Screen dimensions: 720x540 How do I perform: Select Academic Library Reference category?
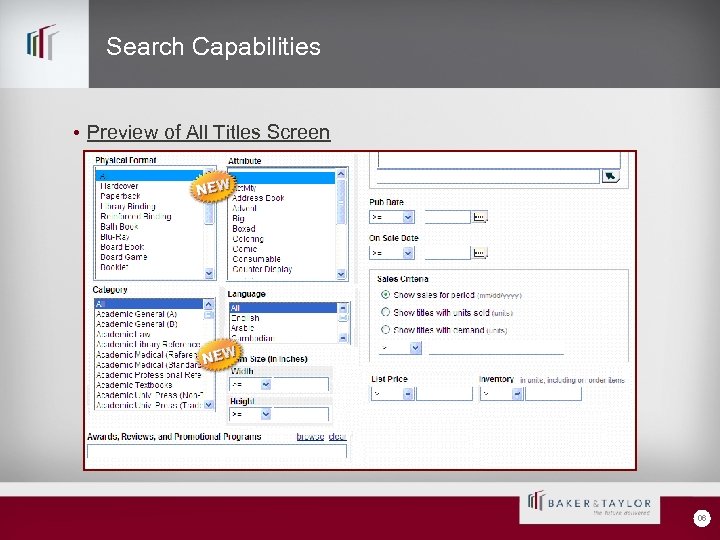[x=148, y=344]
